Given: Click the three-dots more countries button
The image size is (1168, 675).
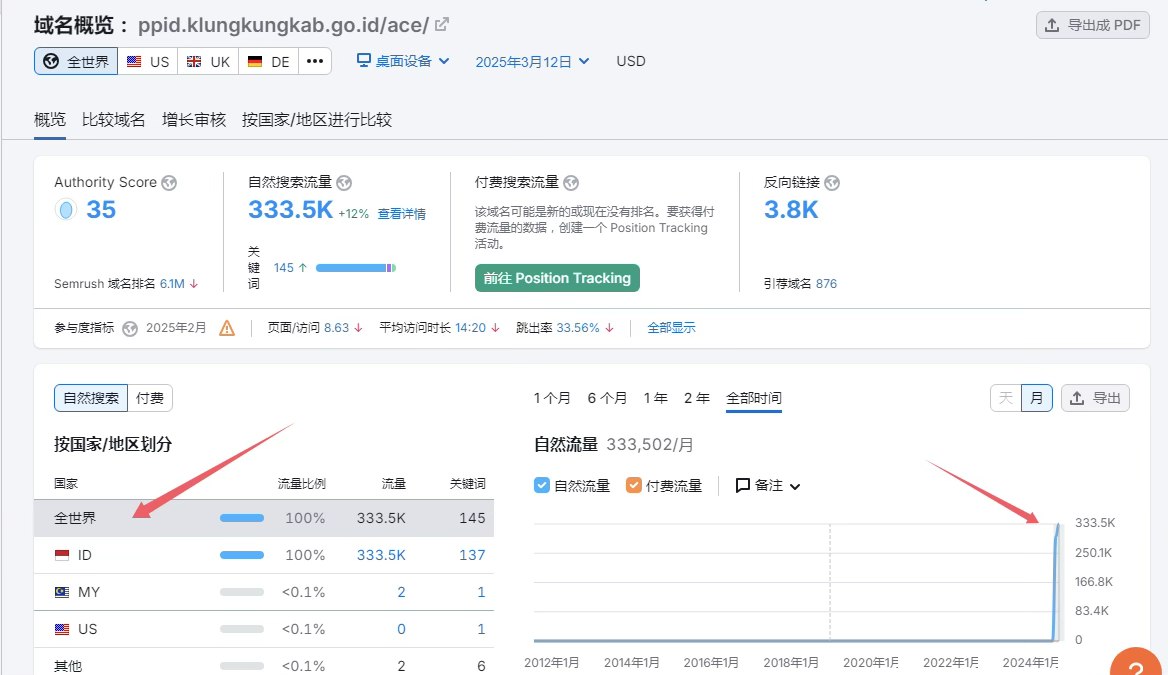Looking at the screenshot, I should click(314, 61).
